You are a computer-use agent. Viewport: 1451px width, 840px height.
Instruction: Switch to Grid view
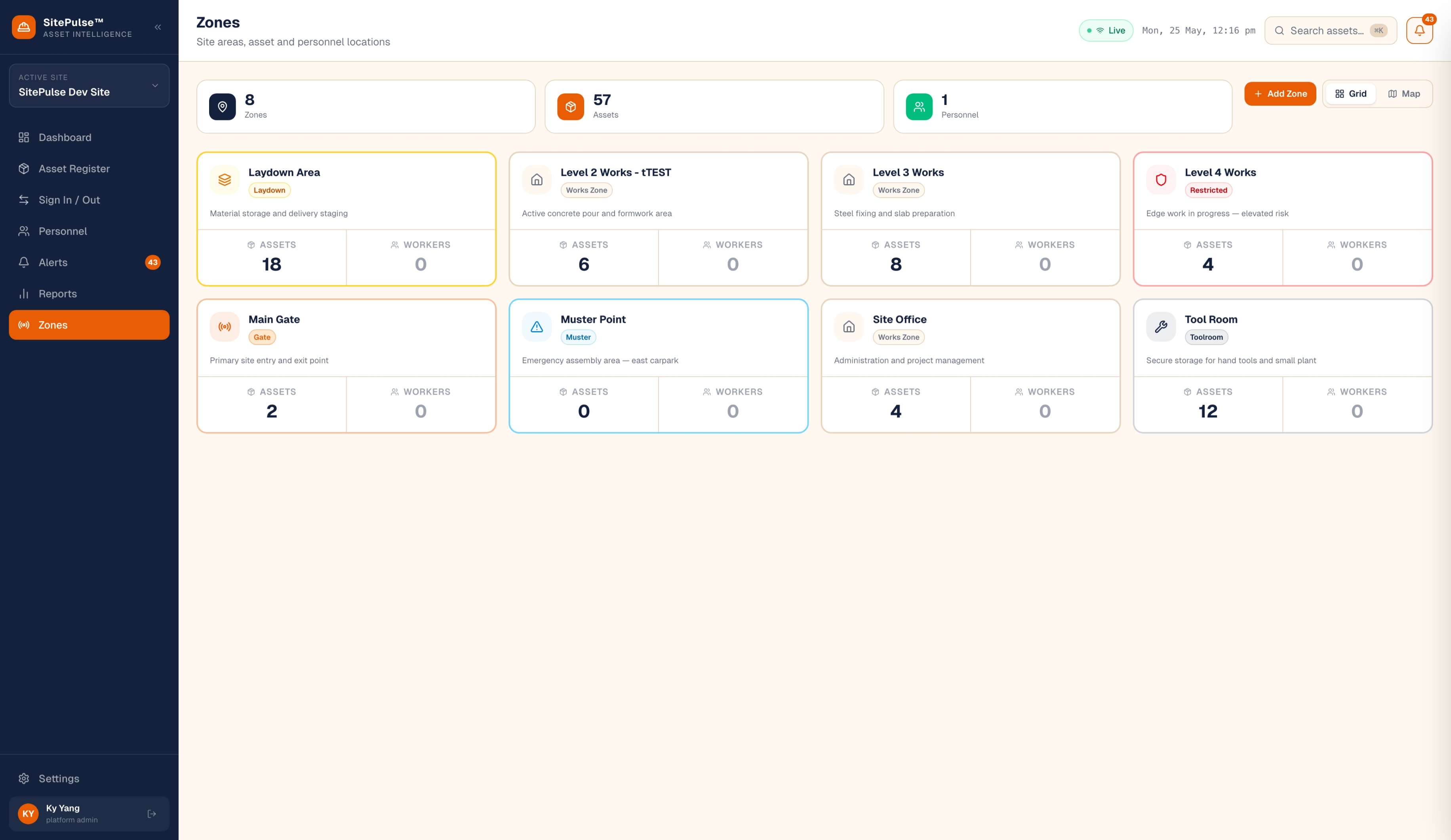click(x=1350, y=94)
